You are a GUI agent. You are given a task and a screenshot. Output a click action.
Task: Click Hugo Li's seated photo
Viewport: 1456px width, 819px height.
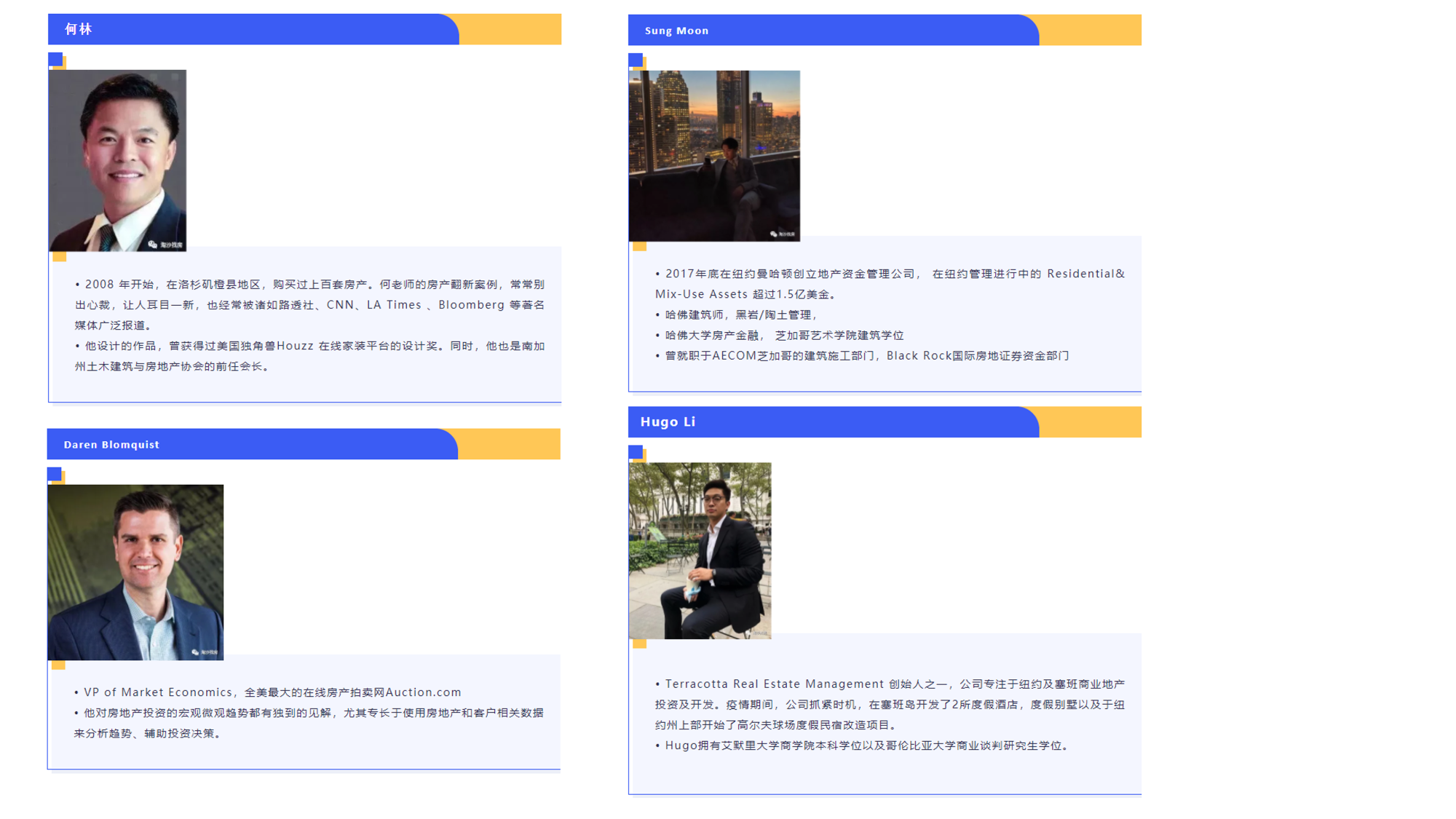pos(700,550)
